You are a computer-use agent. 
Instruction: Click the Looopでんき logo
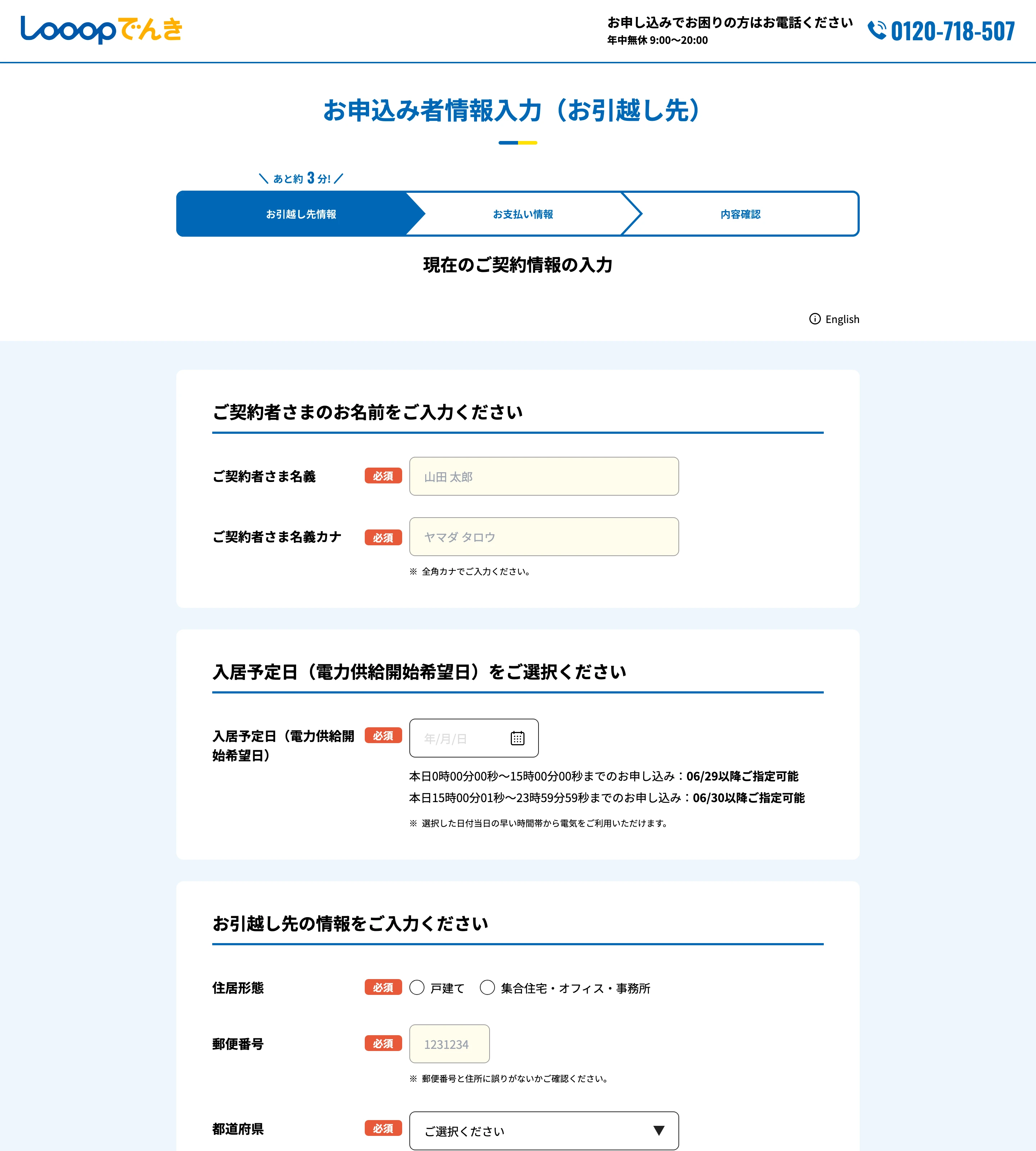pos(101,29)
